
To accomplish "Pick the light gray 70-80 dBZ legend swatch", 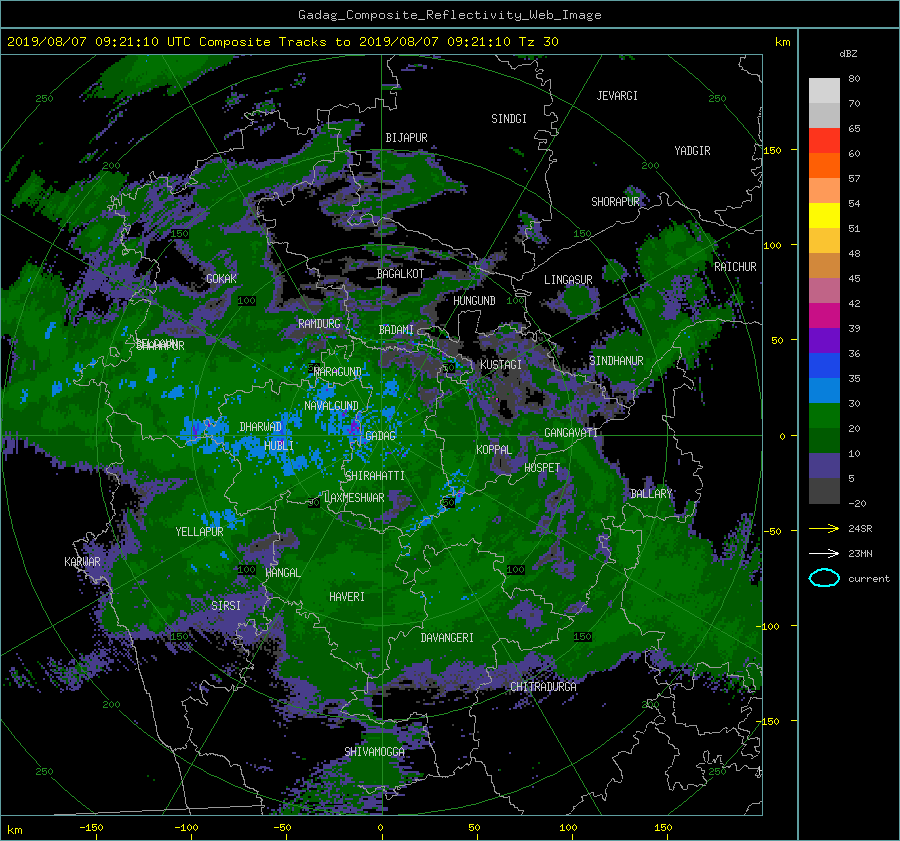I will [824, 91].
